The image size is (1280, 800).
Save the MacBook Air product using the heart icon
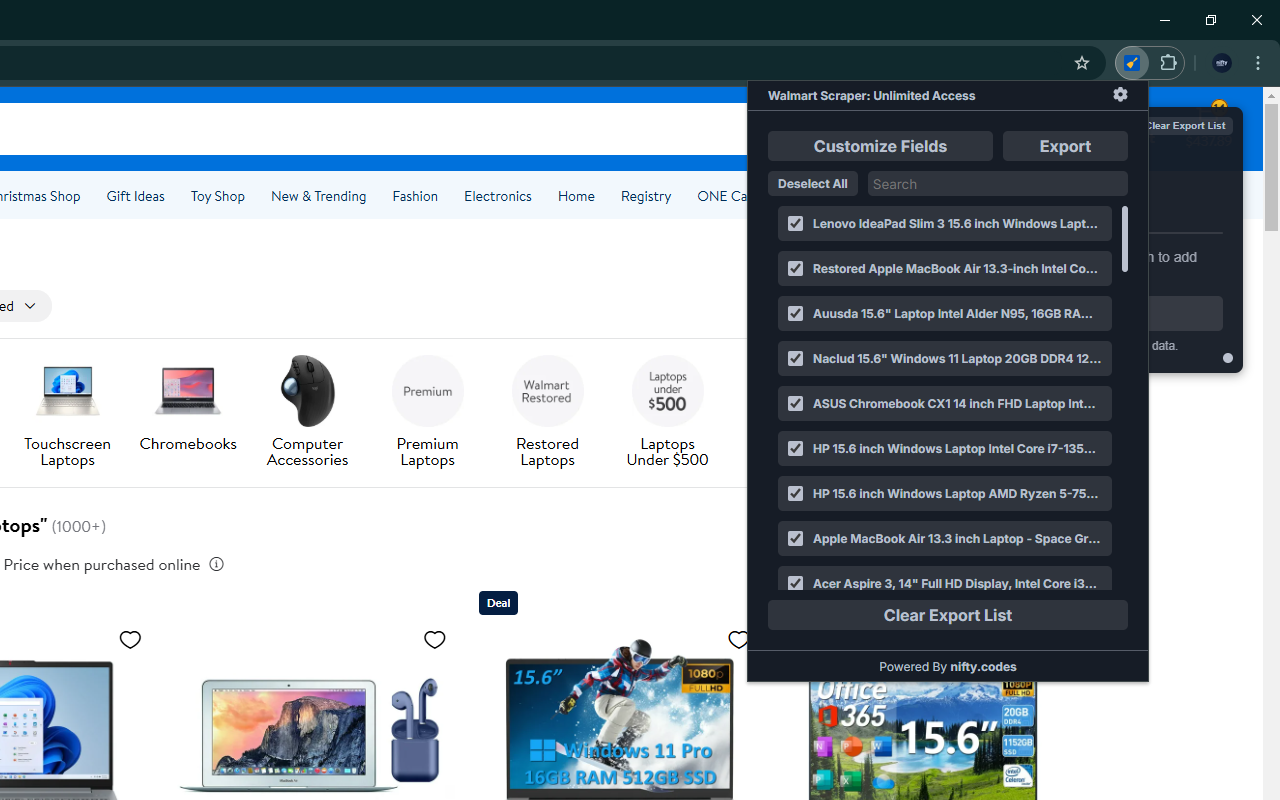435,639
